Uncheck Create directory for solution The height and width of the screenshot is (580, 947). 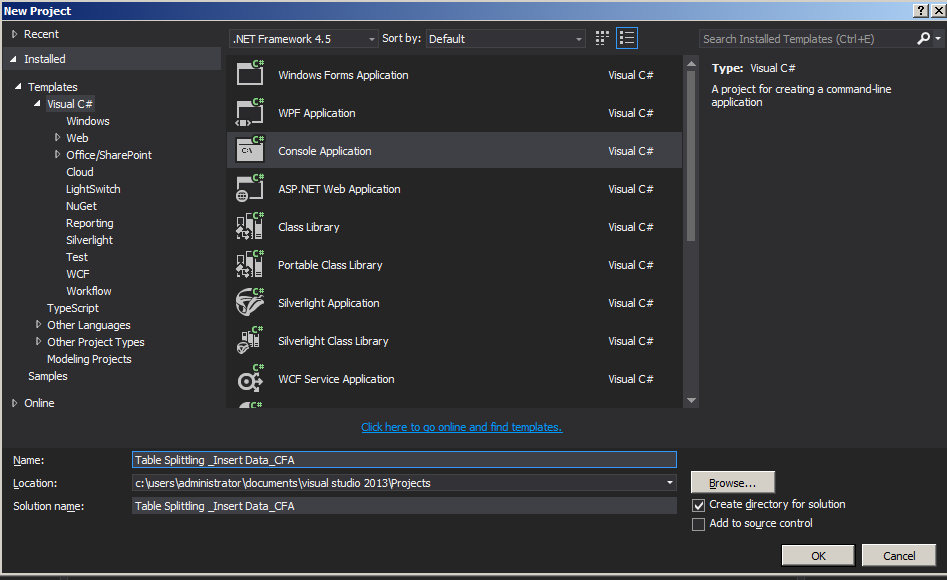click(698, 505)
